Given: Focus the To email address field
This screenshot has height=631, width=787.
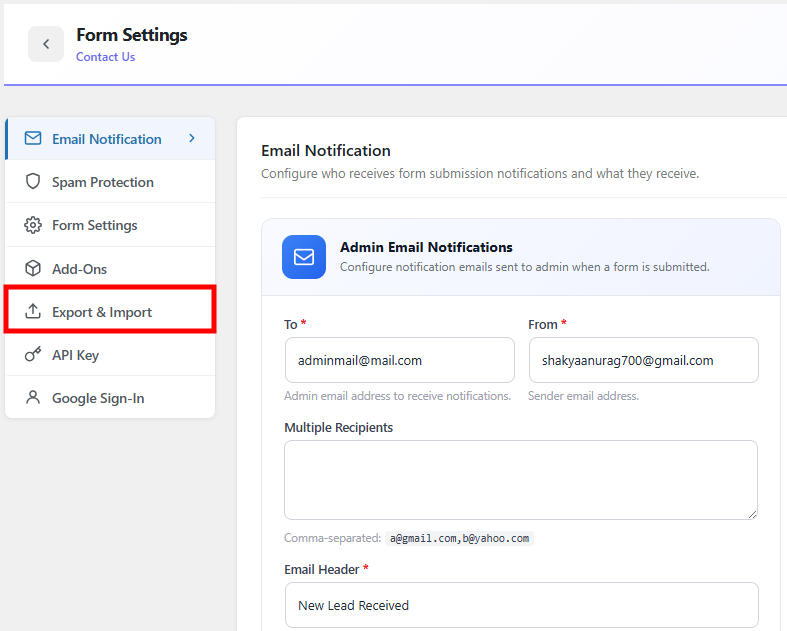Looking at the screenshot, I should (x=399, y=360).
